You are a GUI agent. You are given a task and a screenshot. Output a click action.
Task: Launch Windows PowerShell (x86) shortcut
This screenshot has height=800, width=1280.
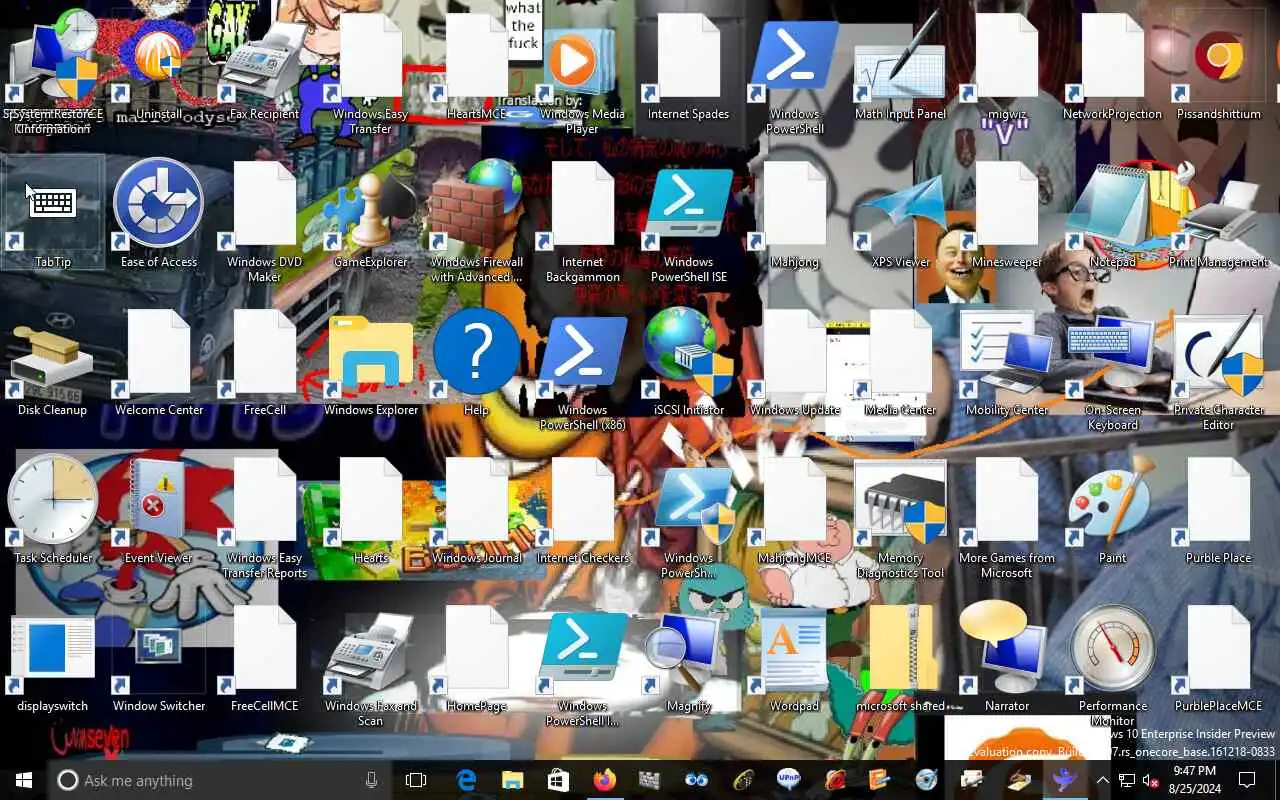click(x=582, y=370)
